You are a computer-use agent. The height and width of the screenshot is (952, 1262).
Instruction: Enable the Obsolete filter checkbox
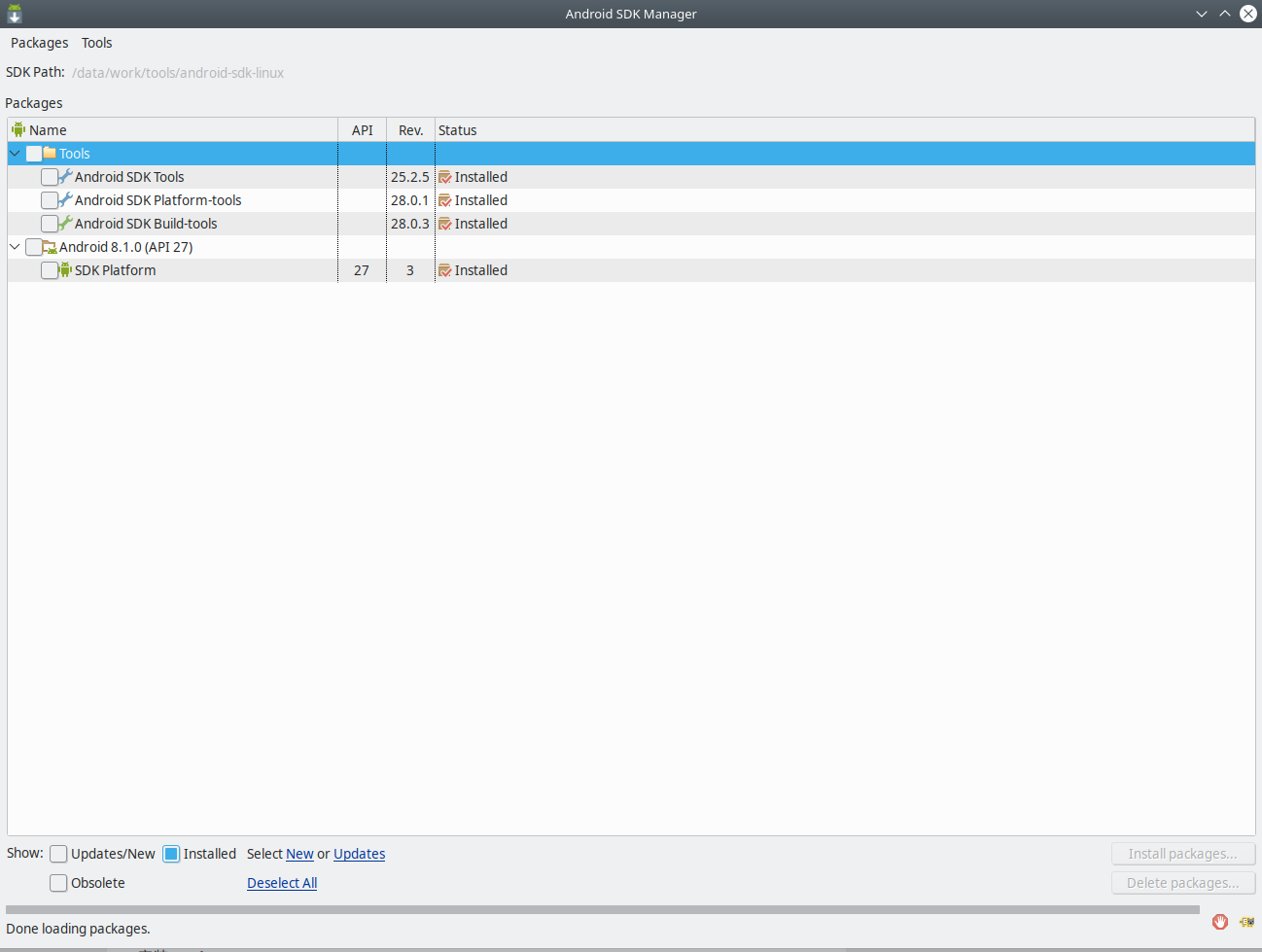click(58, 883)
